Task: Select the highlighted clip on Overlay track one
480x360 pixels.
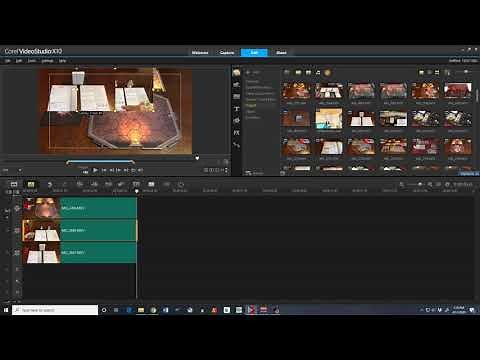Action: coord(80,230)
